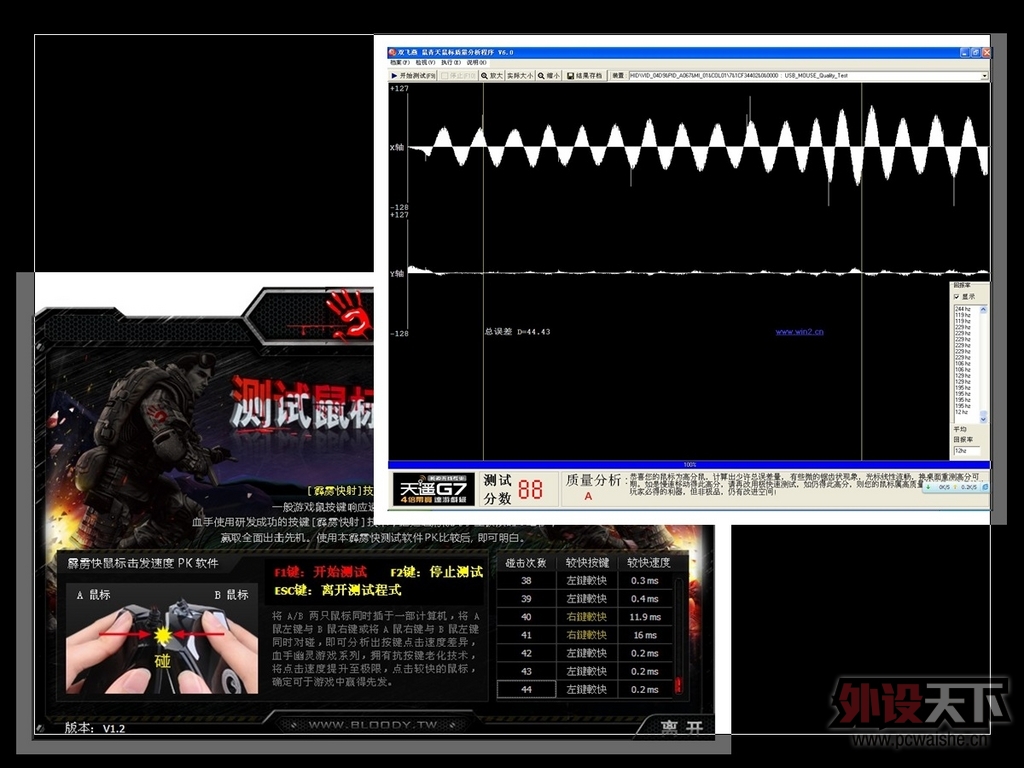Open the 说明(H) help menu
Image resolution: width=1024 pixels, height=768 pixels.
[x=476, y=63]
